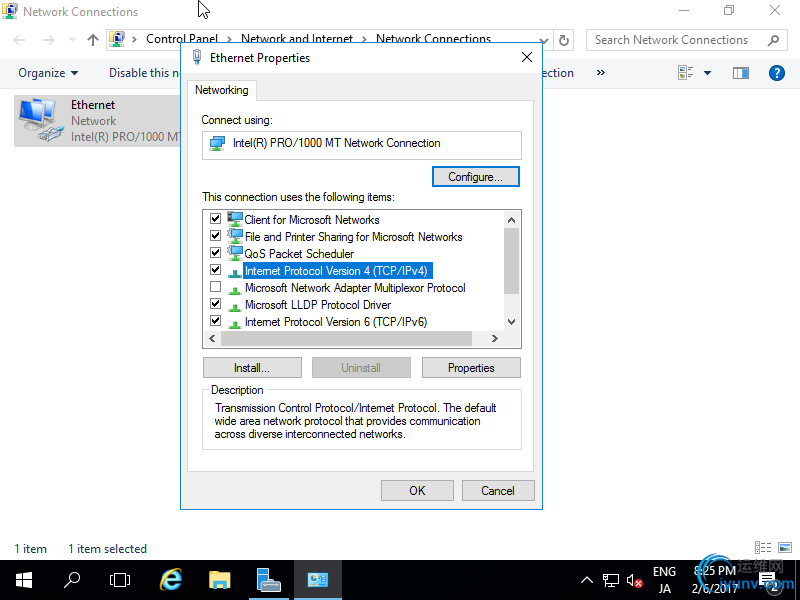Open address bar history dropdown
The width and height of the screenshot is (800, 600).
click(x=544, y=40)
